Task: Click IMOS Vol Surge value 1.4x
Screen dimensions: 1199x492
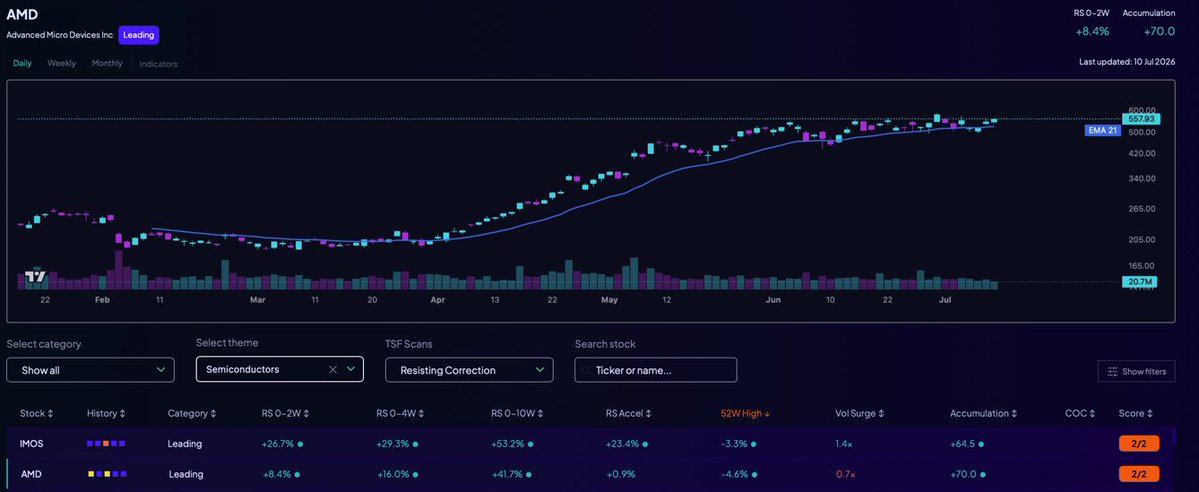Action: click(x=843, y=443)
